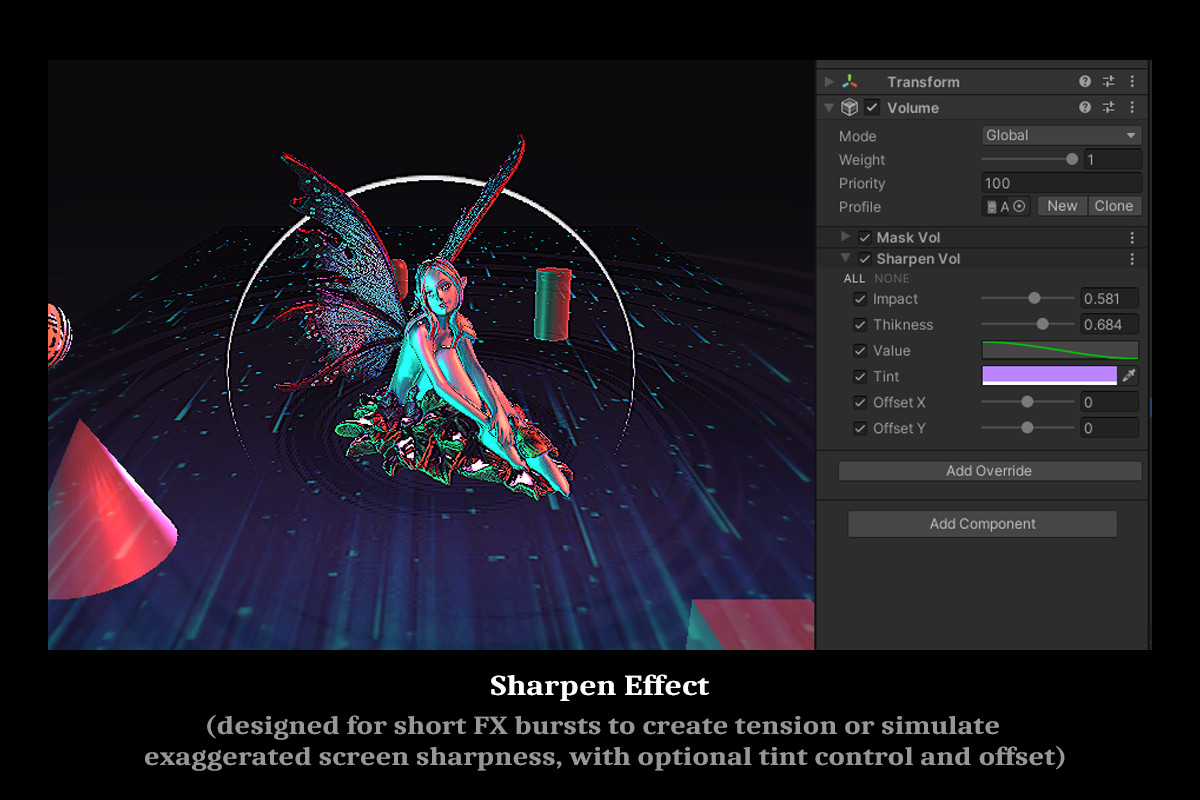Disable the Volume component checkbox
The height and width of the screenshot is (800, 1200).
point(872,107)
